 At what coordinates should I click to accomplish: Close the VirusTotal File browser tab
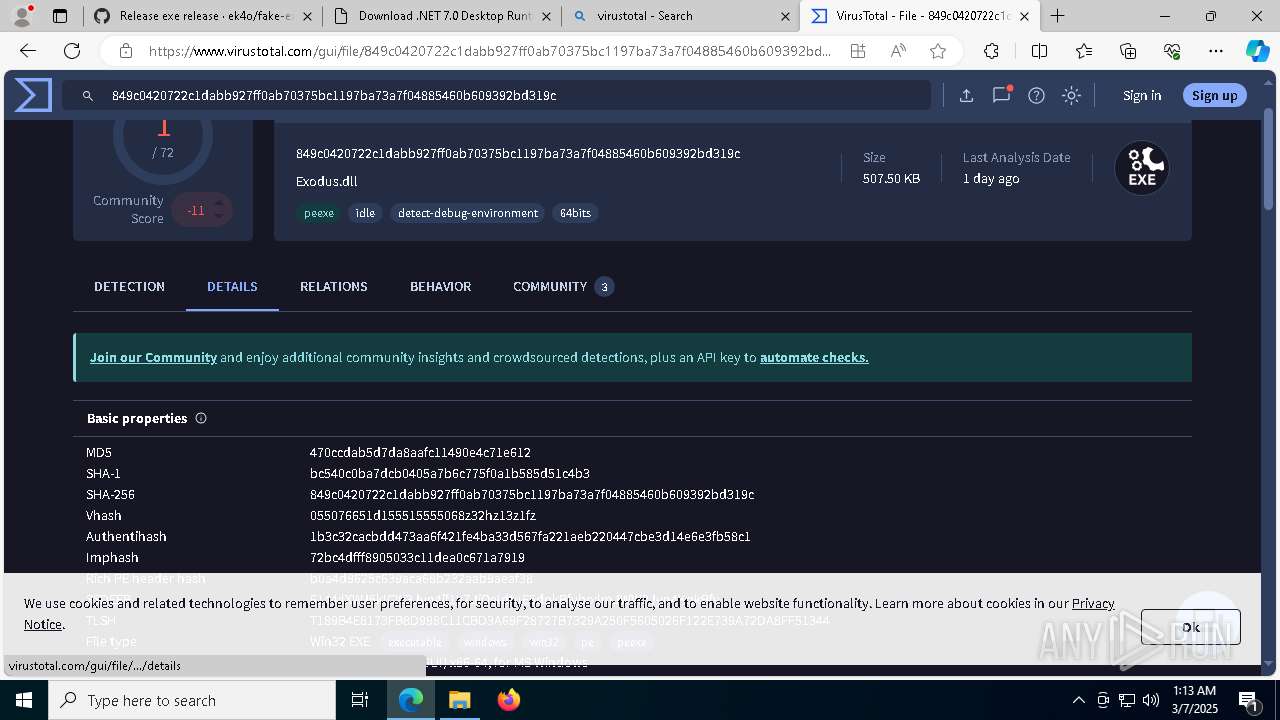pos(1024,16)
